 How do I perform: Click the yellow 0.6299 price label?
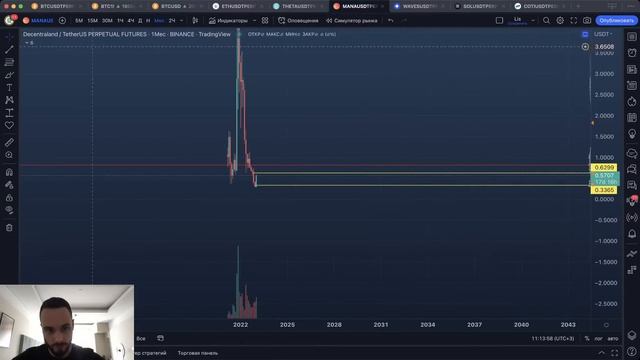(x=604, y=167)
